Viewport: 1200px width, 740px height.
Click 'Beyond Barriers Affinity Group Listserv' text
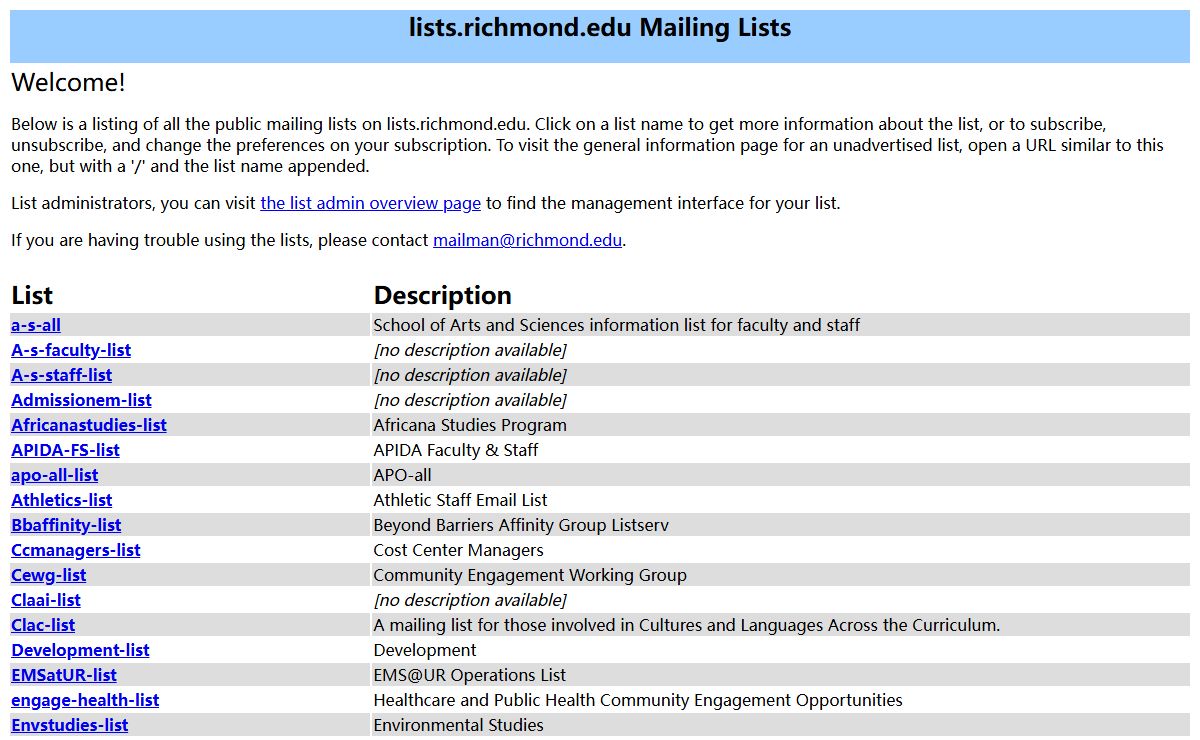click(521, 525)
